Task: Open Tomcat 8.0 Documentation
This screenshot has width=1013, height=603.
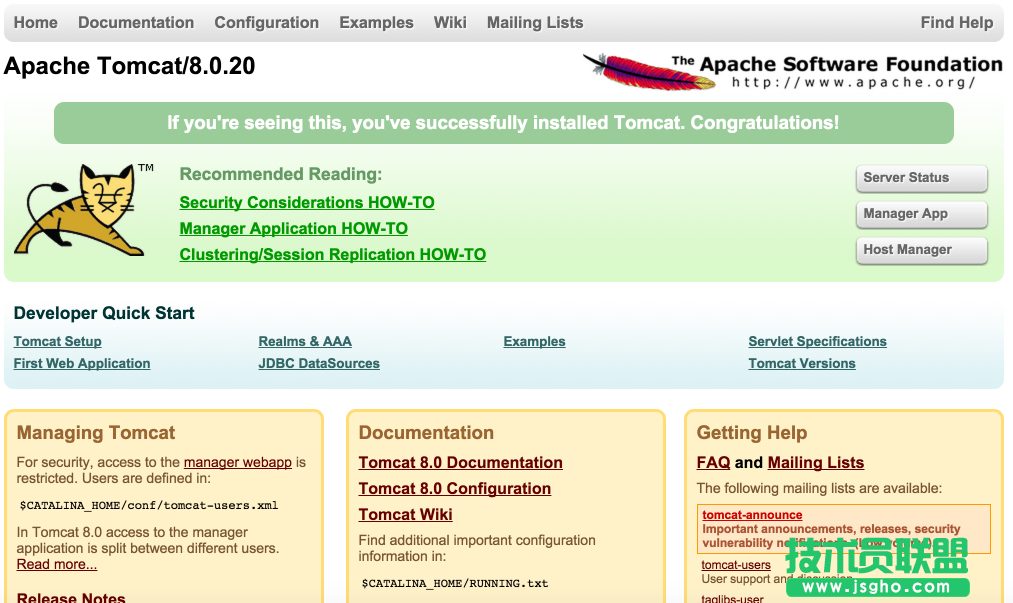Action: (460, 462)
